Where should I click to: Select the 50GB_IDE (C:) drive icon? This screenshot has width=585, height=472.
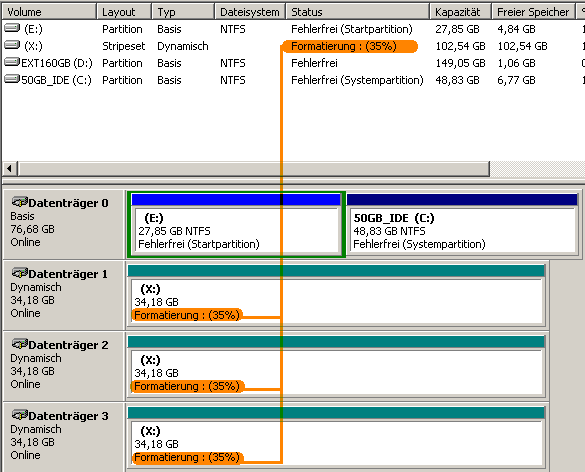pos(12,79)
